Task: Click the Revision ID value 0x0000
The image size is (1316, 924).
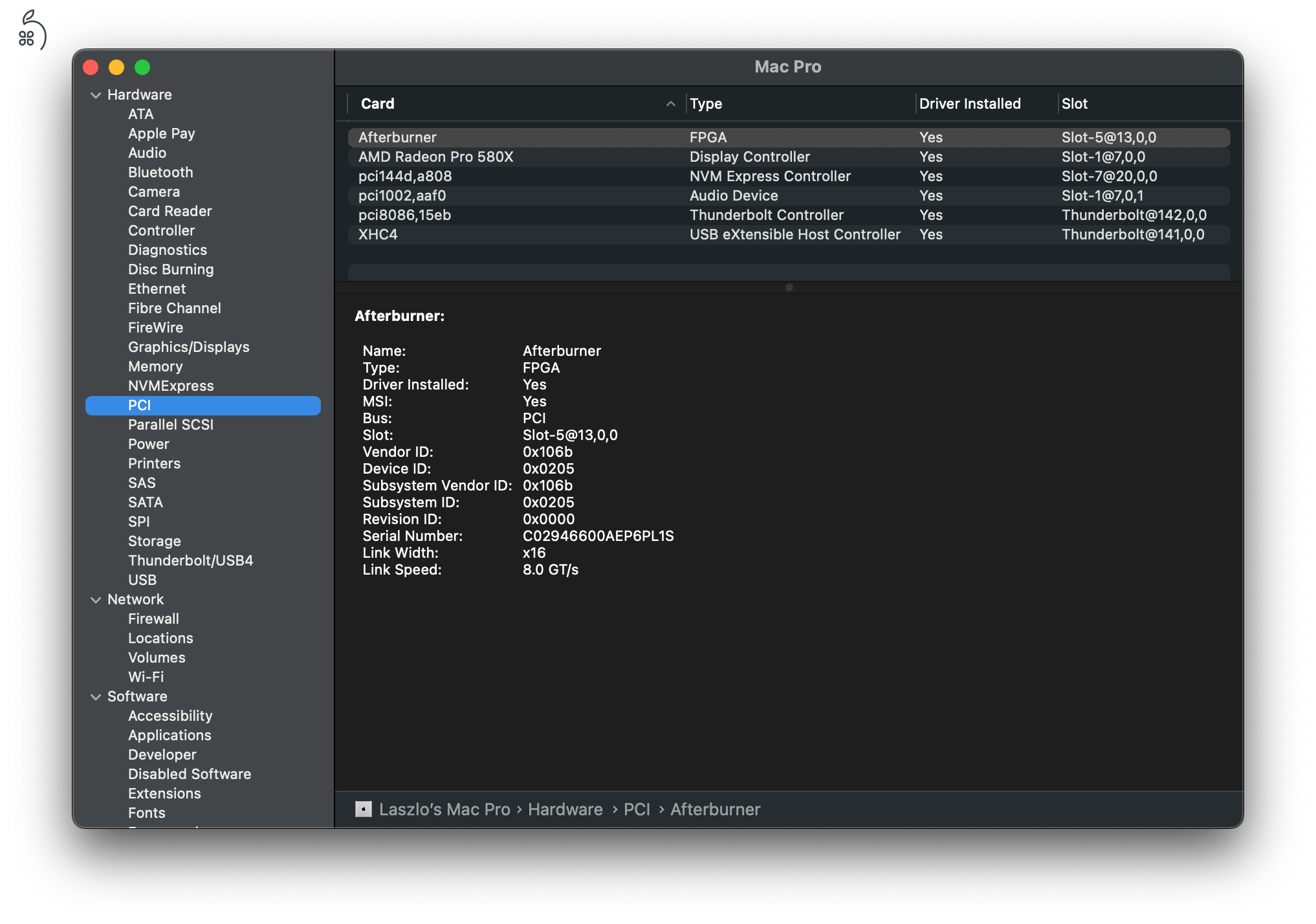Action: 548,519
